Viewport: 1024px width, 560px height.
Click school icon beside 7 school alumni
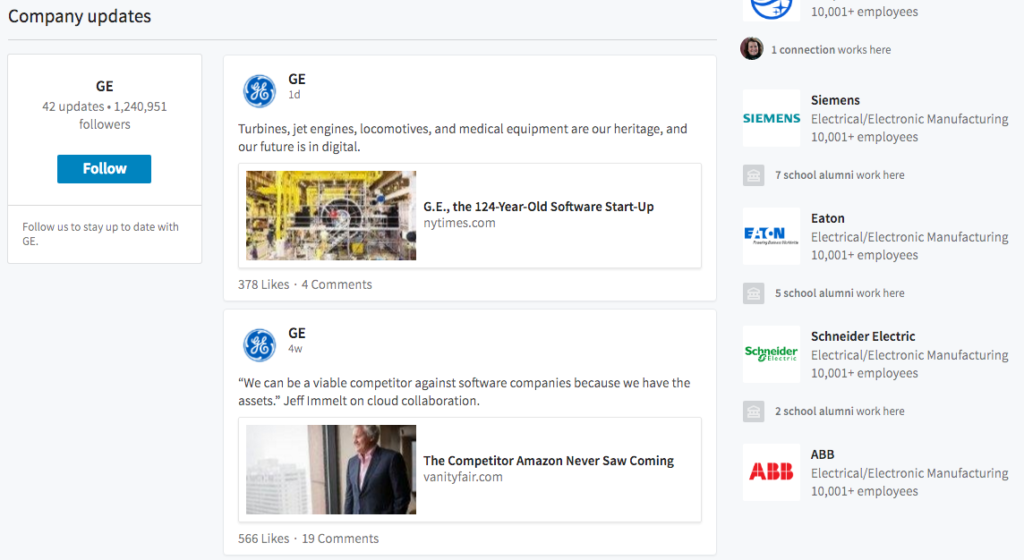[x=754, y=175]
